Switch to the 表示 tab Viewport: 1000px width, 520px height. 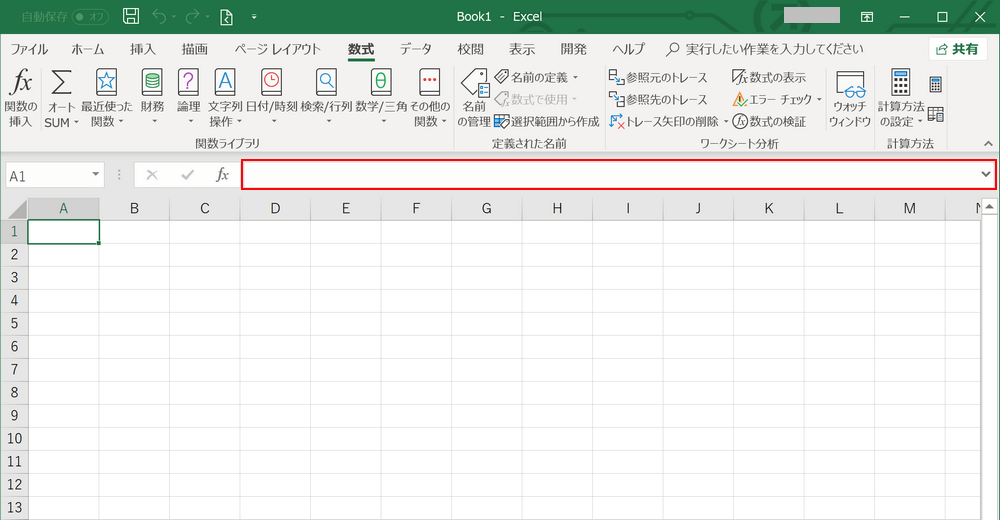pyautogui.click(x=522, y=49)
